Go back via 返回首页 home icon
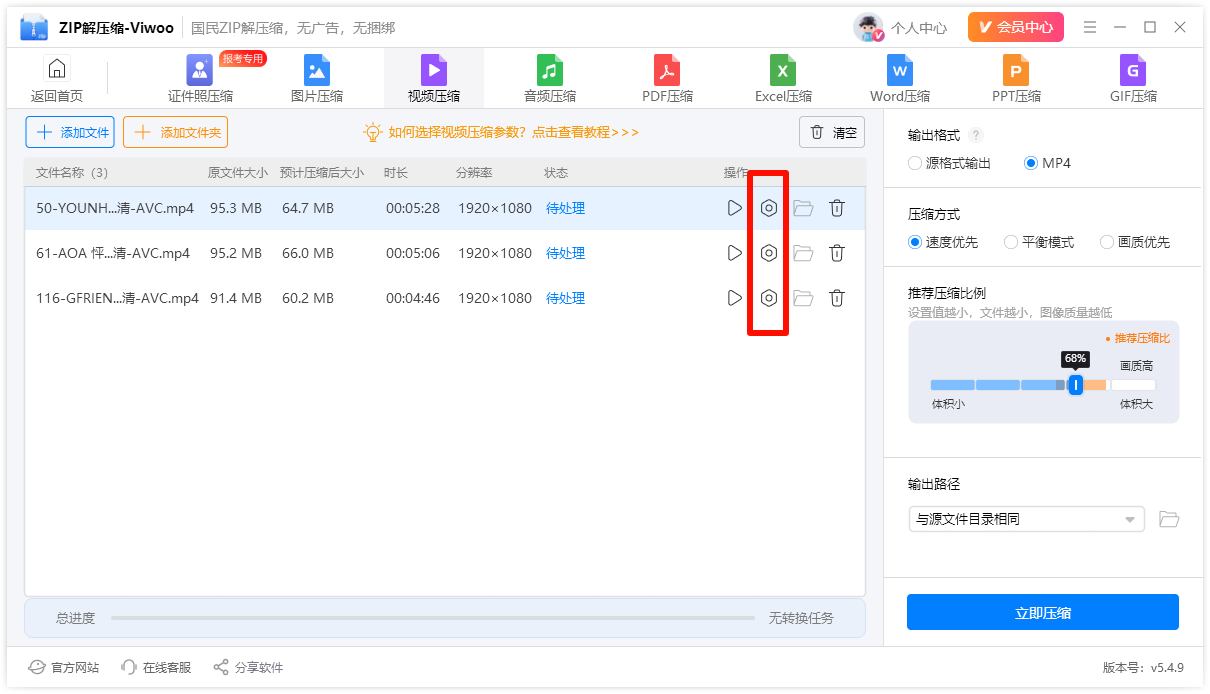The height and width of the screenshot is (694, 1210). click(57, 79)
